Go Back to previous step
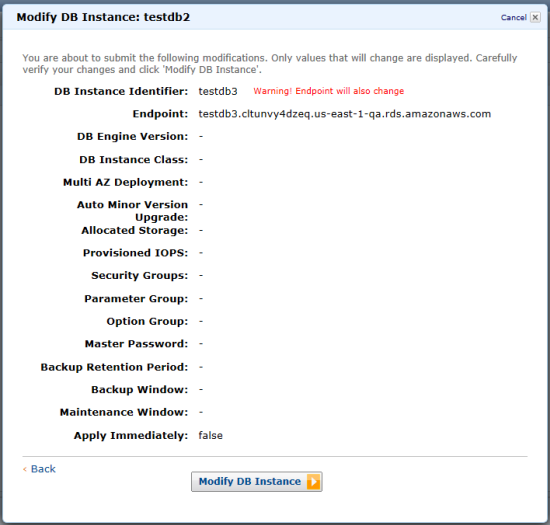This screenshot has height=525, width=550. pos(43,469)
